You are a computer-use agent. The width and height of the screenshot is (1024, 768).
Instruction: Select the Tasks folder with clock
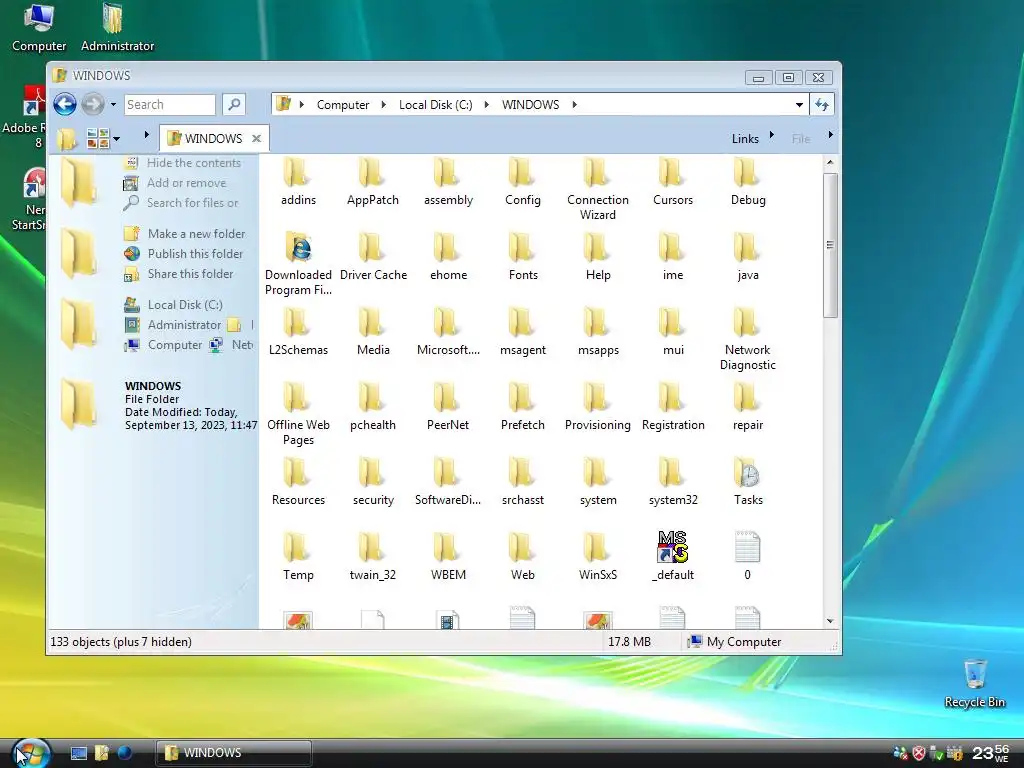(748, 482)
